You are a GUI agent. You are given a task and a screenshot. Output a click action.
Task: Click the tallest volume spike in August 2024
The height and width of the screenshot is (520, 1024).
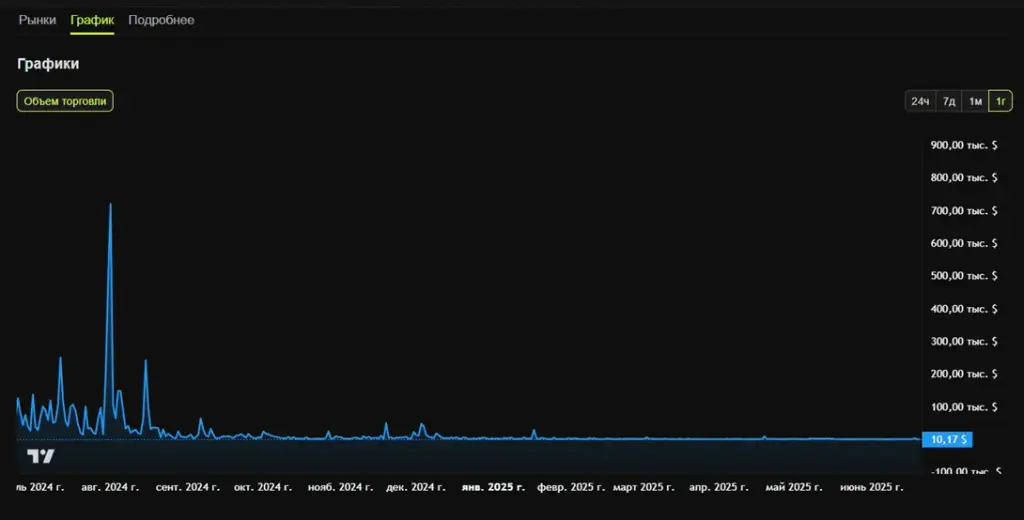click(110, 204)
